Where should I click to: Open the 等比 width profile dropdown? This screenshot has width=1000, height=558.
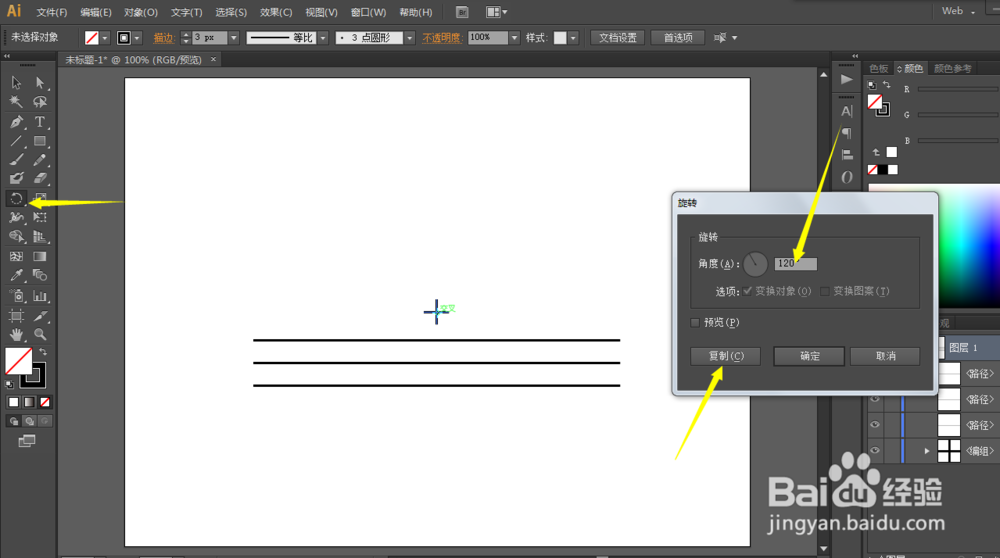pyautogui.click(x=323, y=38)
